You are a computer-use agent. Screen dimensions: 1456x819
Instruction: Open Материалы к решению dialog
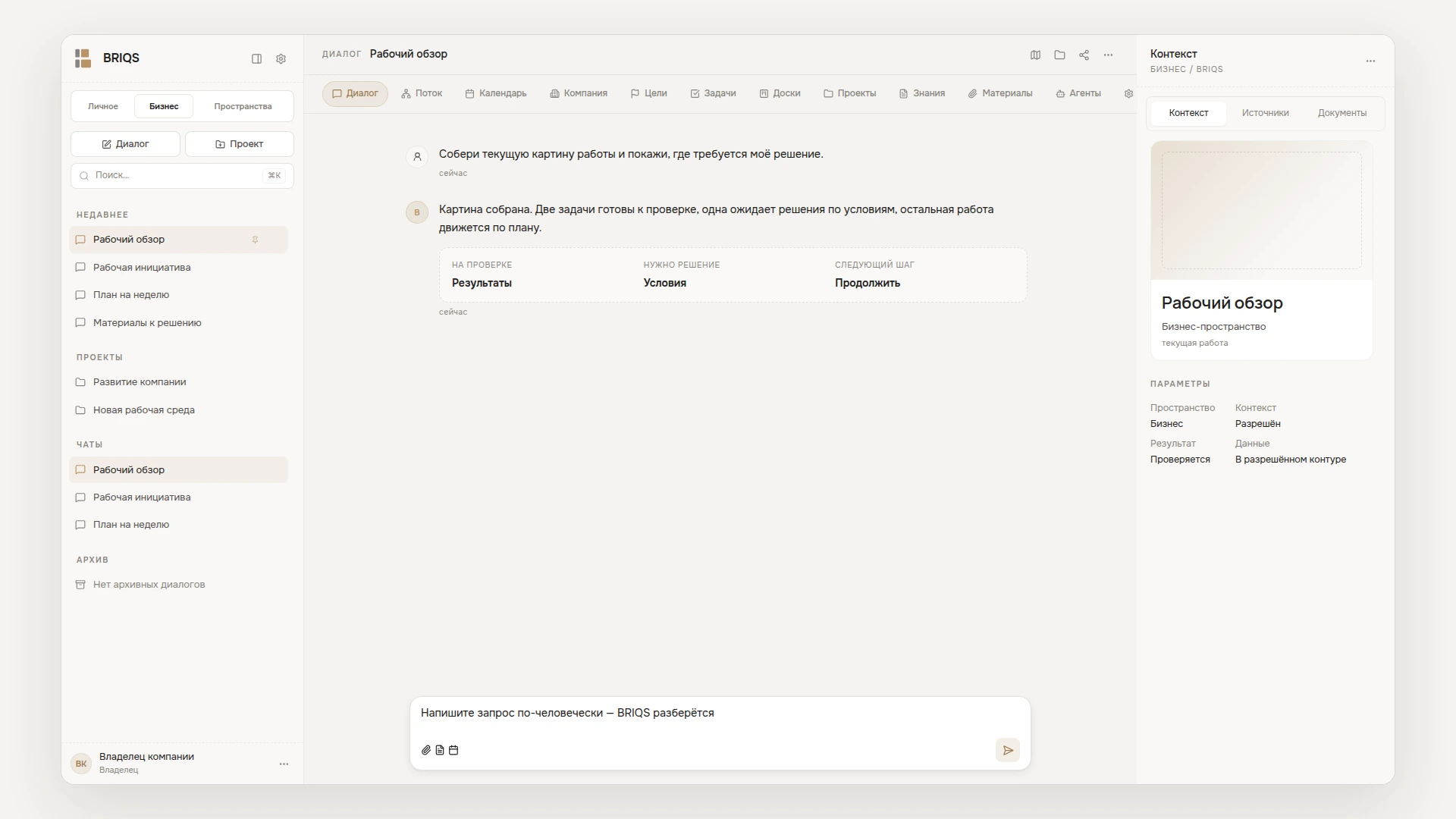pos(178,323)
